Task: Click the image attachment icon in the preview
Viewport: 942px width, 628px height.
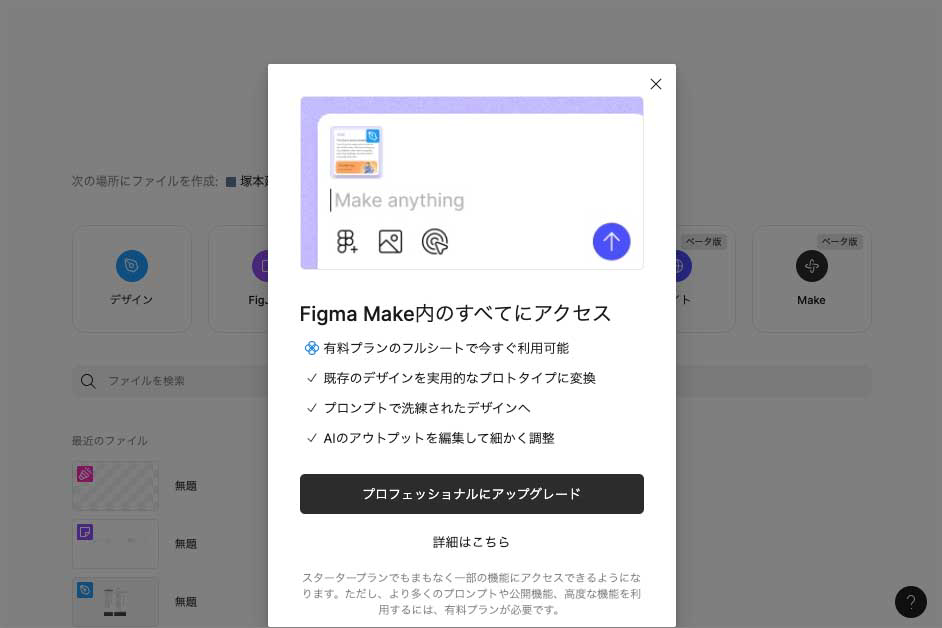Action: point(390,241)
